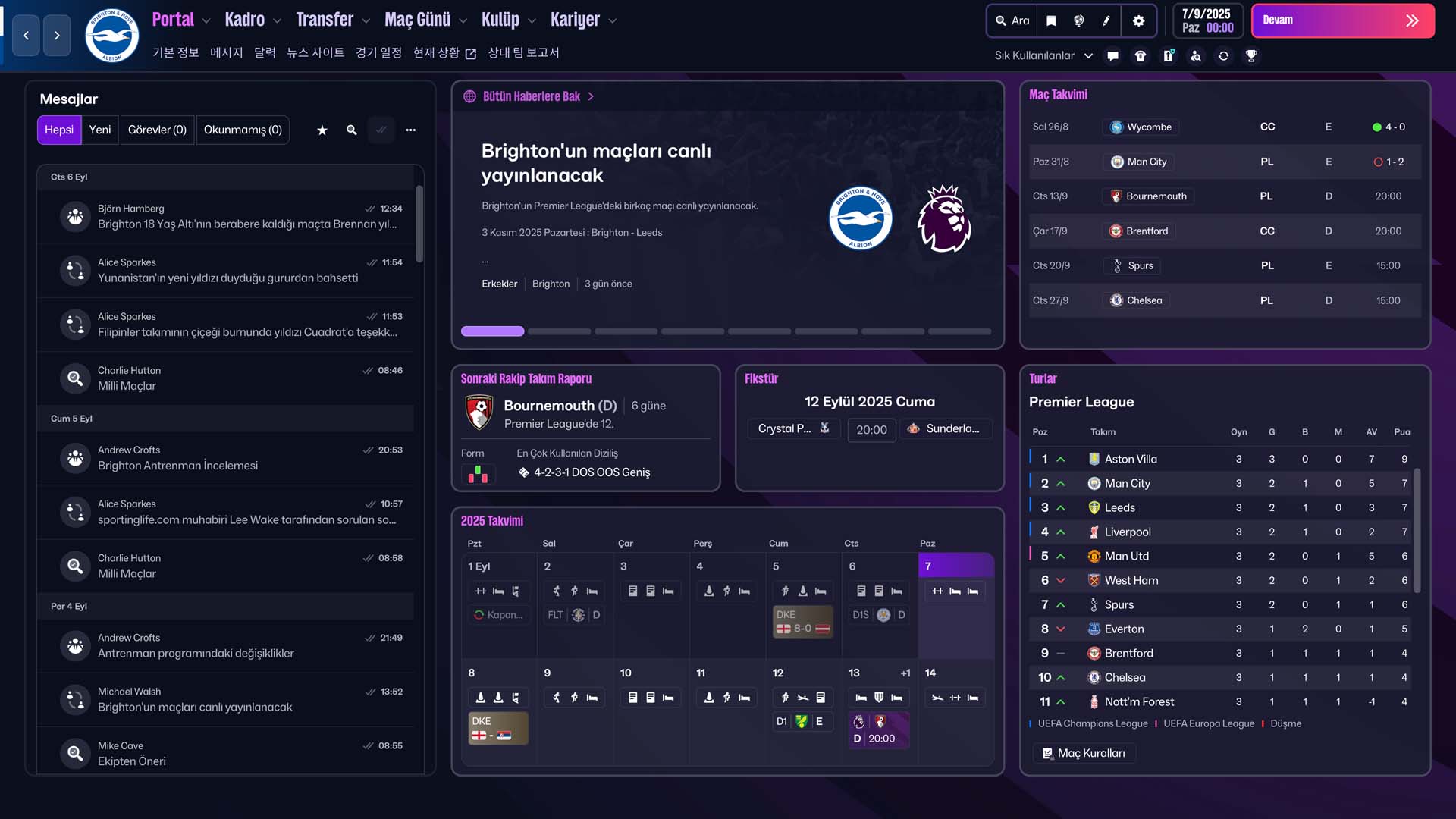Open the 기본 정보 submenu tab
Screen dimensions: 1456x819
point(175,52)
